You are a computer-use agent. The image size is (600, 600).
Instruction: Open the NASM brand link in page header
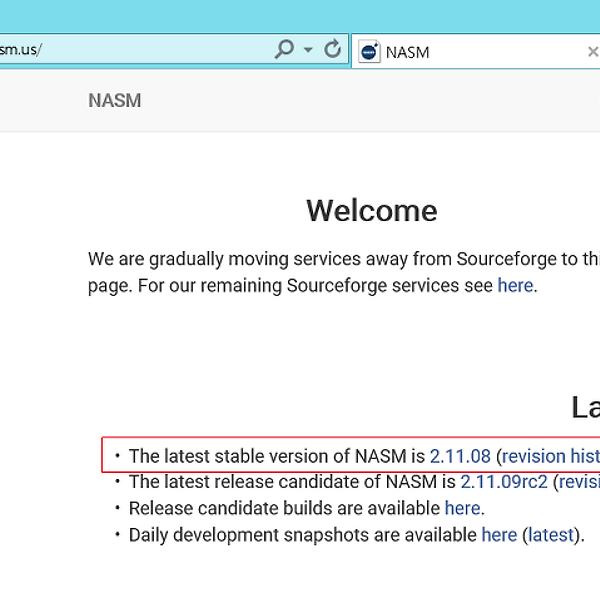(x=114, y=100)
